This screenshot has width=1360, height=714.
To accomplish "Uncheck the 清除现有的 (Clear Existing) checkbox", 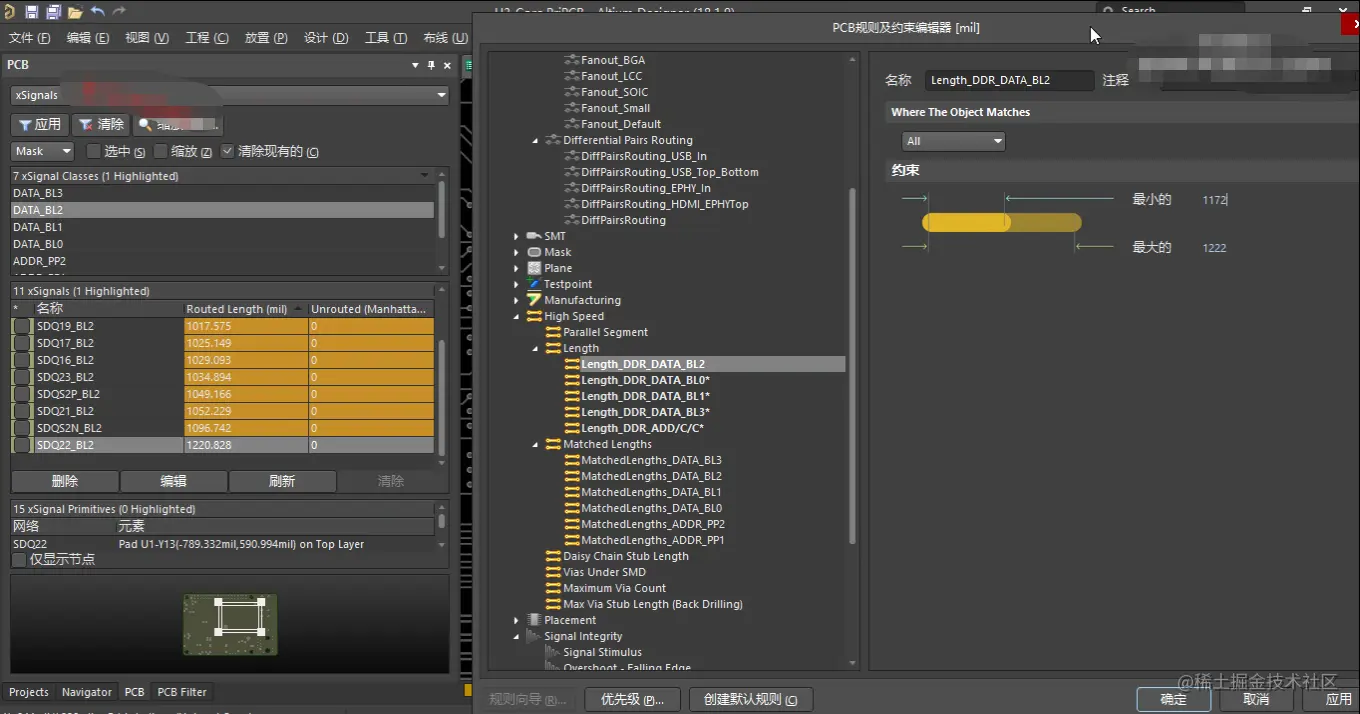I will 228,151.
